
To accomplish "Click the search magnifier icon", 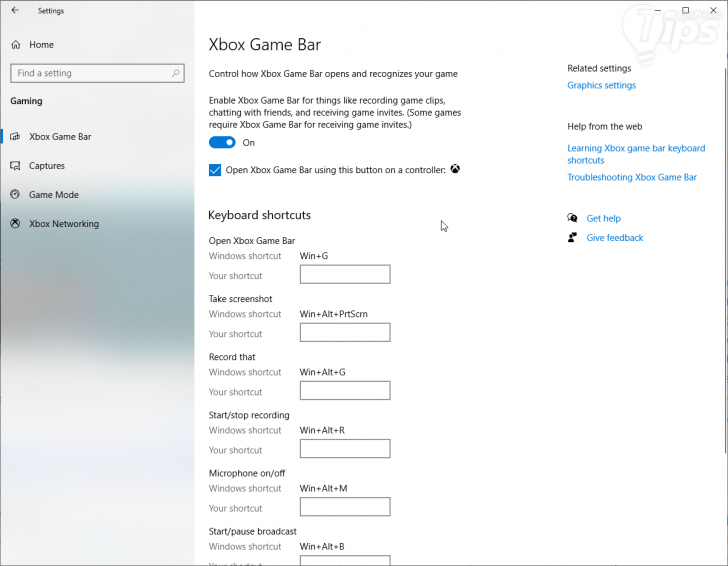I will coord(176,73).
